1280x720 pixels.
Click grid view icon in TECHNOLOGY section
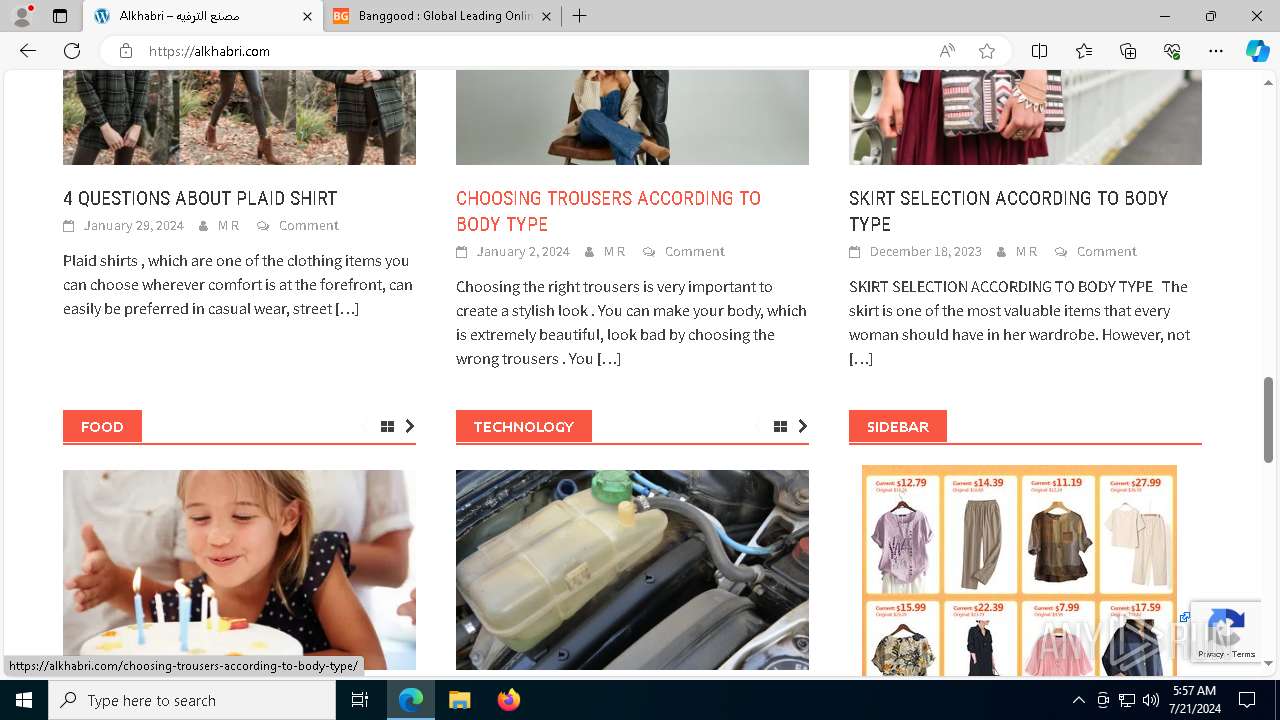(780, 427)
